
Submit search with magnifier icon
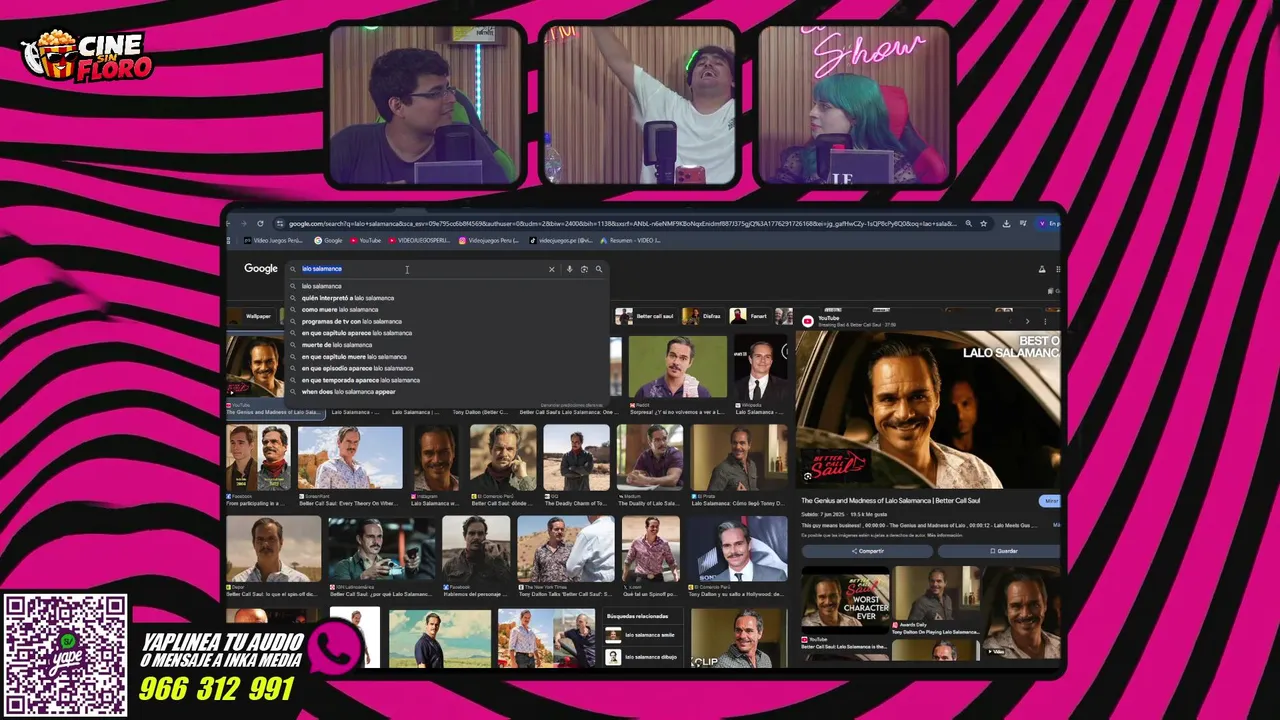tap(599, 269)
